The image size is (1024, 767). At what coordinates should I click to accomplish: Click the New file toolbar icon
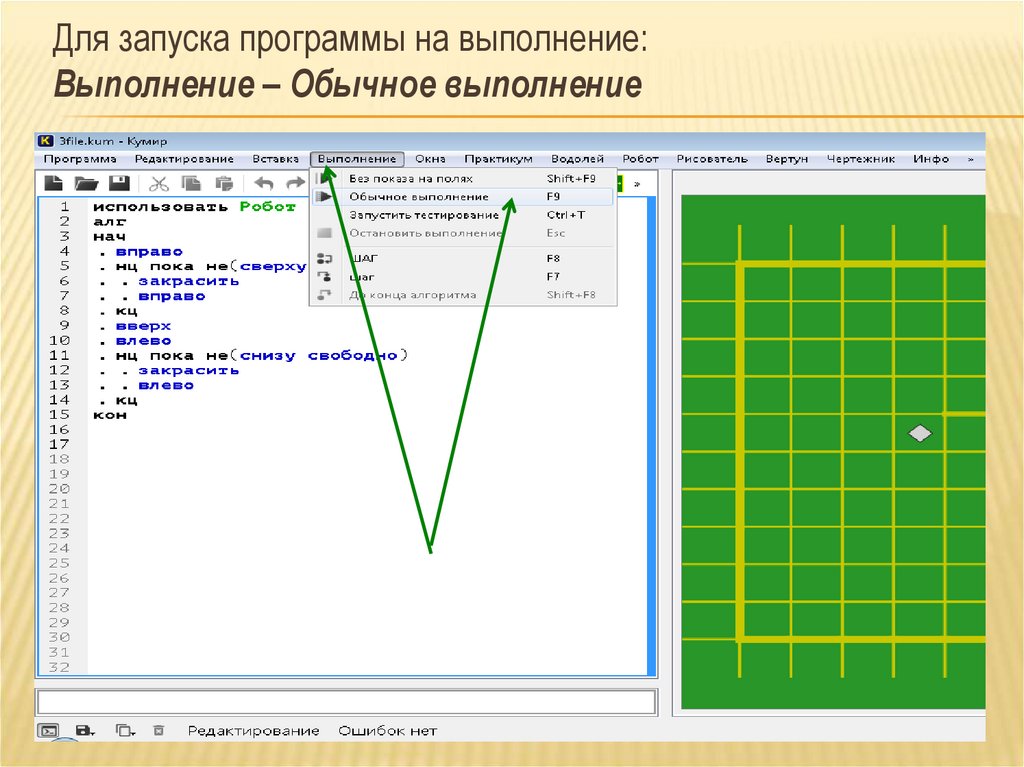(54, 183)
